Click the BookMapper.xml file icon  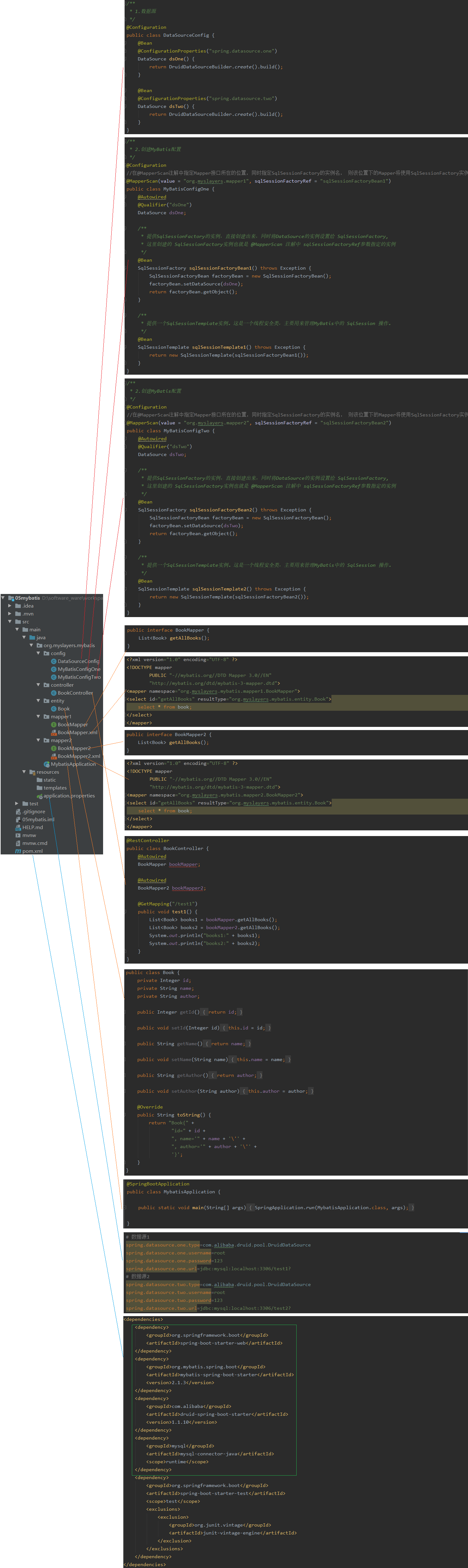[53, 732]
